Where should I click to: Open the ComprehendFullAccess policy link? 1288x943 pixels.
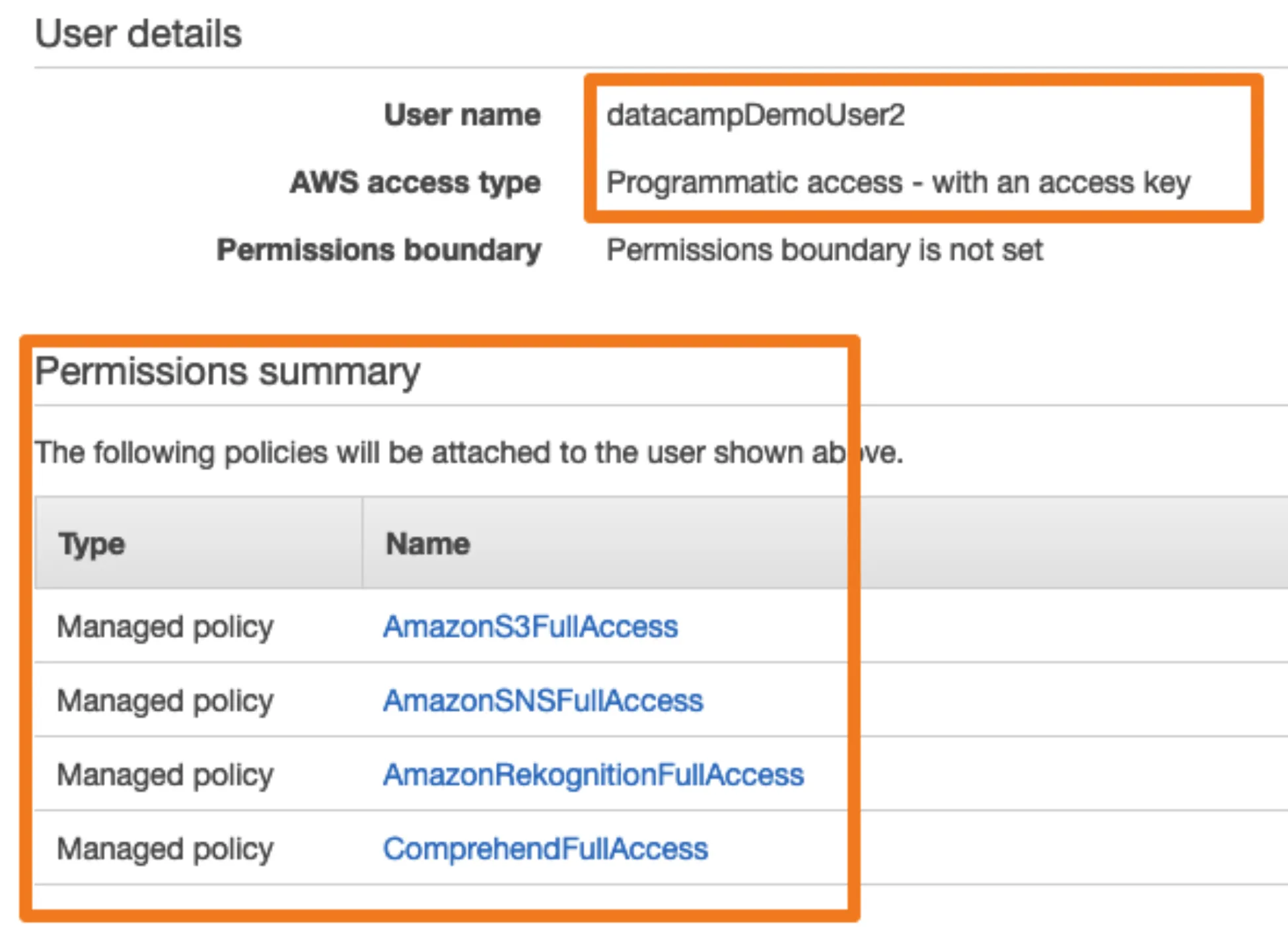[546, 849]
